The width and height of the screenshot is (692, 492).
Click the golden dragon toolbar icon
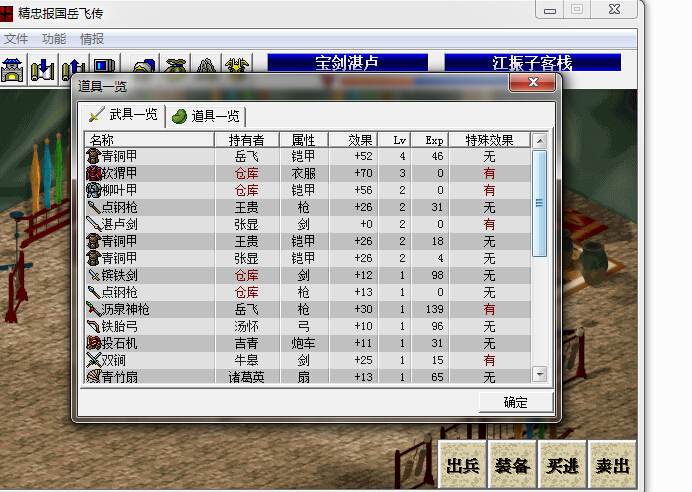pyautogui.click(x=237, y=66)
